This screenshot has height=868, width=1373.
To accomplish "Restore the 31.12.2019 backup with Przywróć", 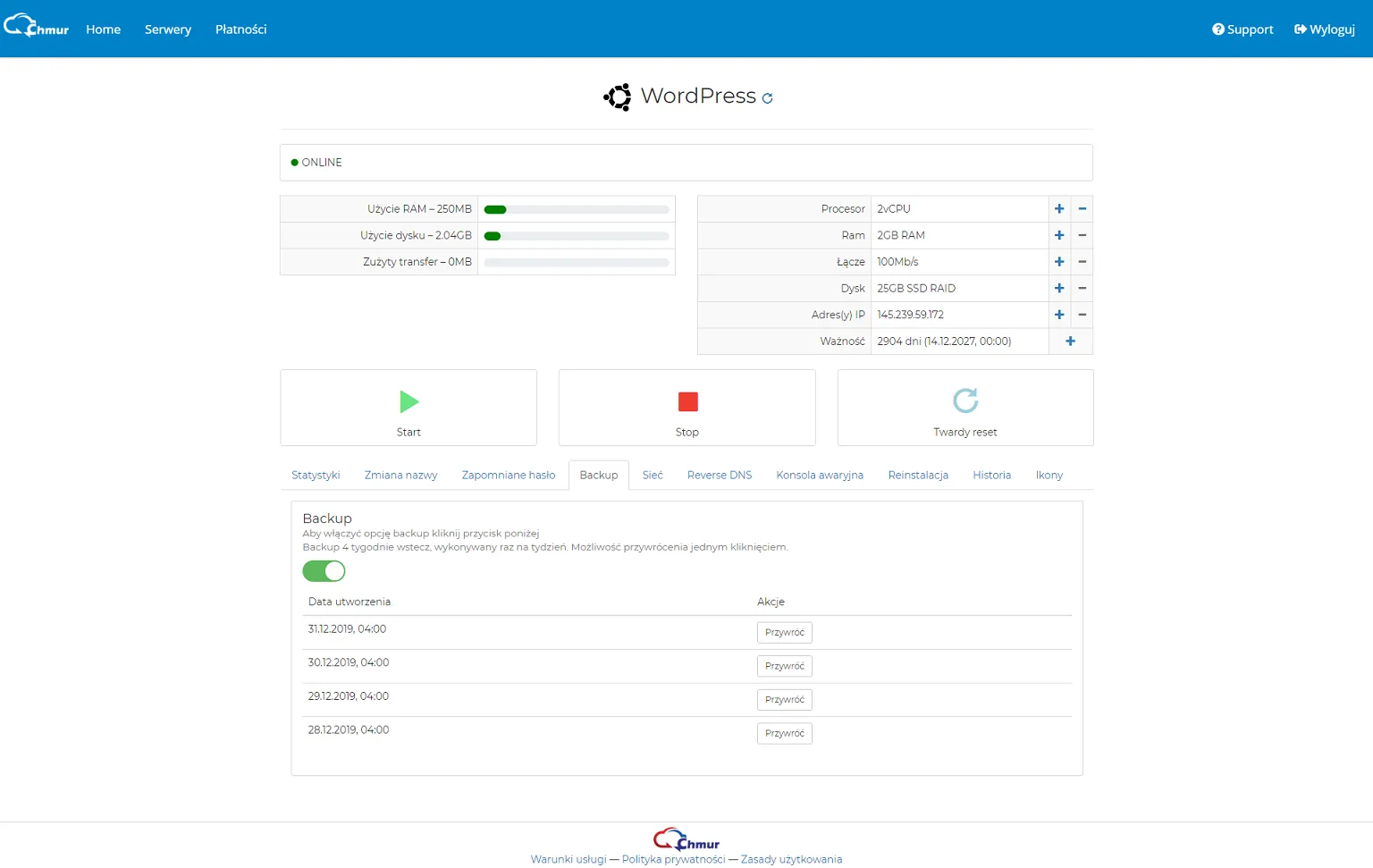I will (785, 633).
